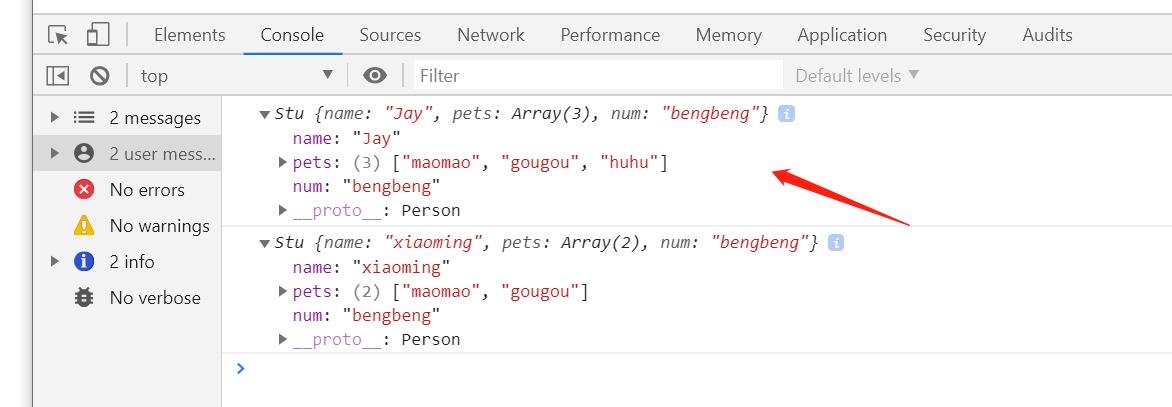Expand the 2 user messages group
The image size is (1172, 407).
55,154
